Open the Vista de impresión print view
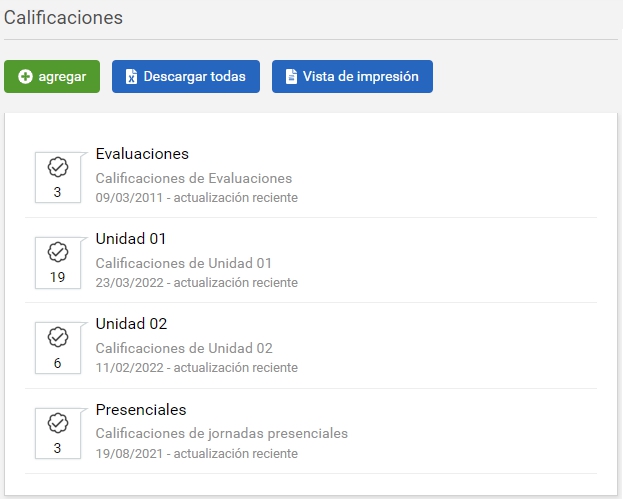Image resolution: width=623 pixels, height=499 pixels. tap(352, 77)
